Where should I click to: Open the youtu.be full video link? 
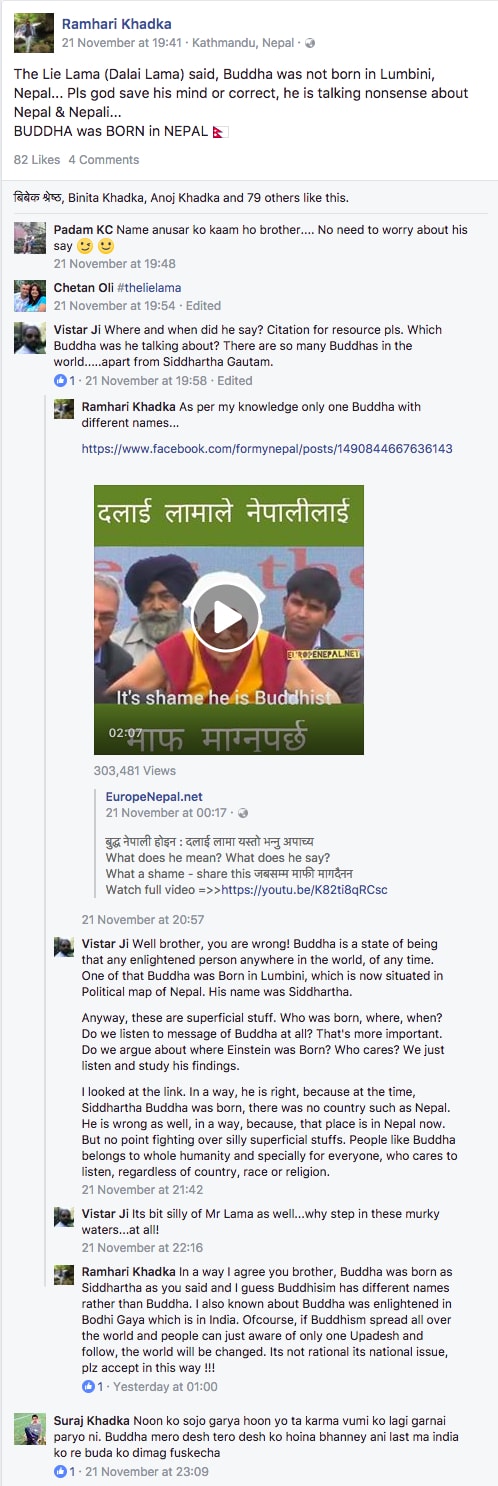304,890
